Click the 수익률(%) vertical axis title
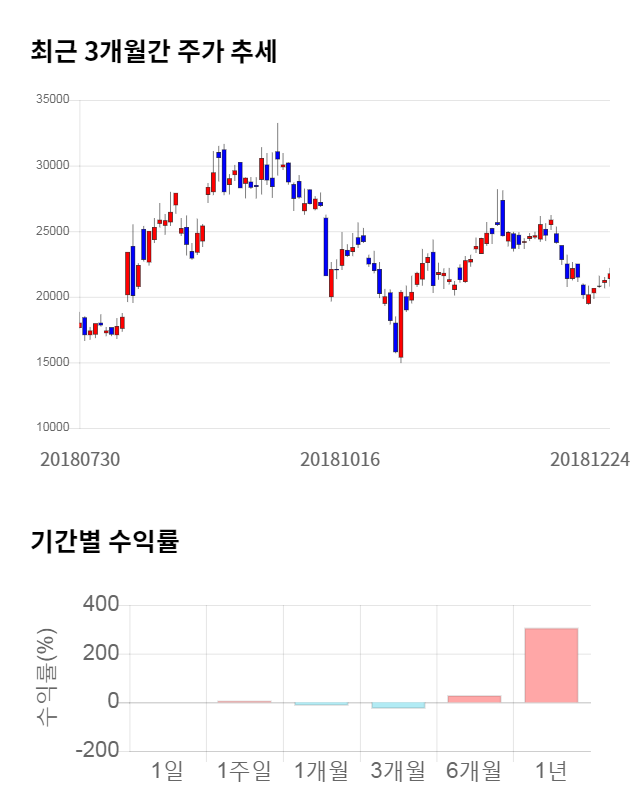This screenshot has width=640, height=810. click(46, 678)
